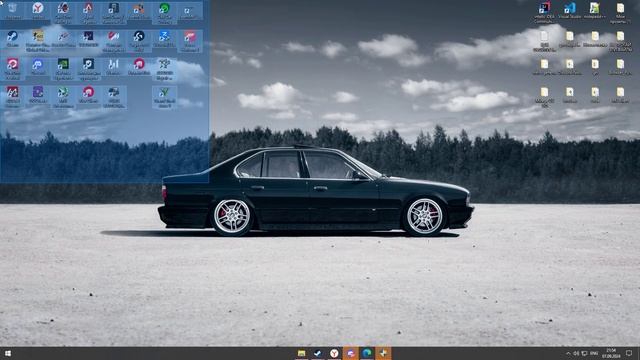Open Yandex Browser from the taskbar

(334, 353)
